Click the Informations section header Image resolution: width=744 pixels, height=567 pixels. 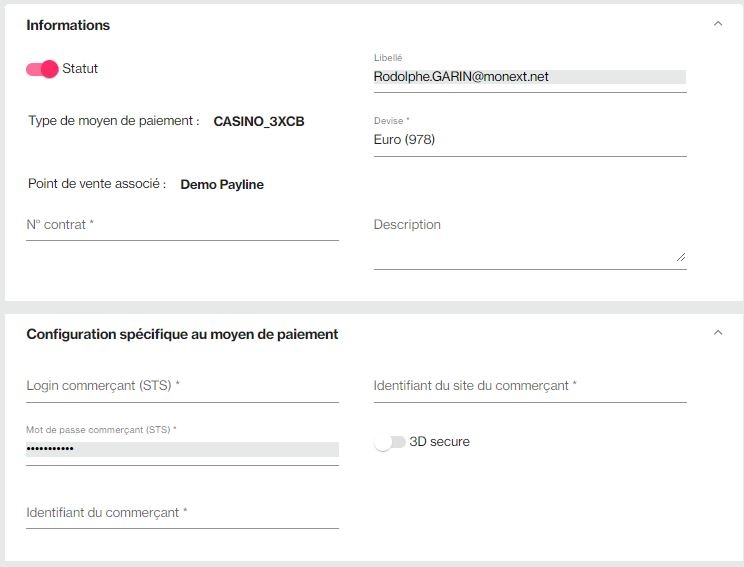(x=68, y=25)
